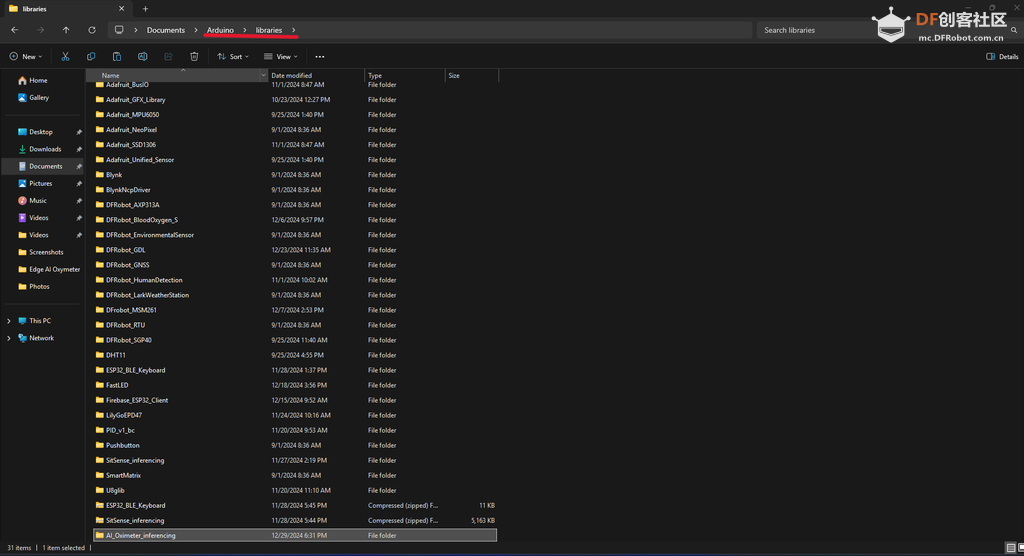The height and width of the screenshot is (556, 1024).
Task: Go up one folder level
Action: (x=66, y=30)
